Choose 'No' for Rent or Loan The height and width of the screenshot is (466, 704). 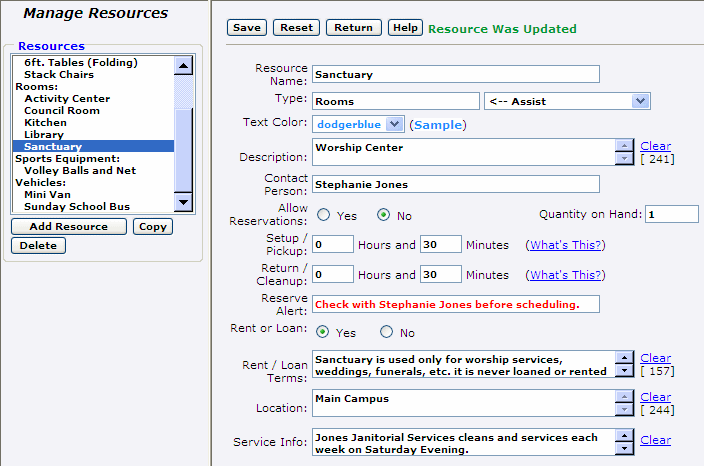point(386,333)
